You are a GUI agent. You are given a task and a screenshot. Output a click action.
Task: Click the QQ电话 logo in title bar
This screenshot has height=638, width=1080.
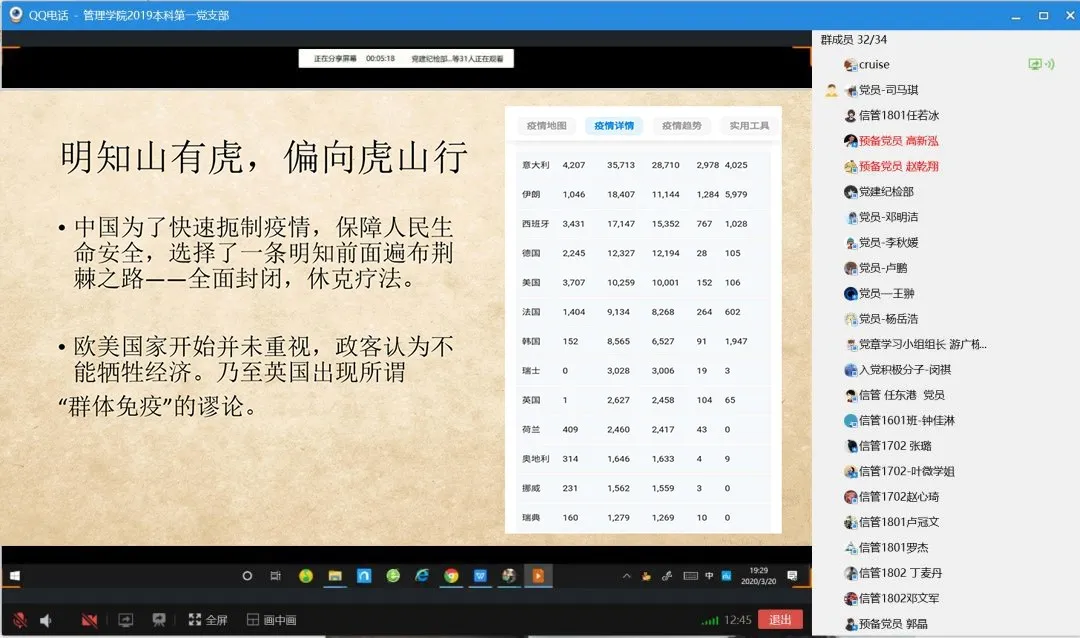(x=16, y=15)
